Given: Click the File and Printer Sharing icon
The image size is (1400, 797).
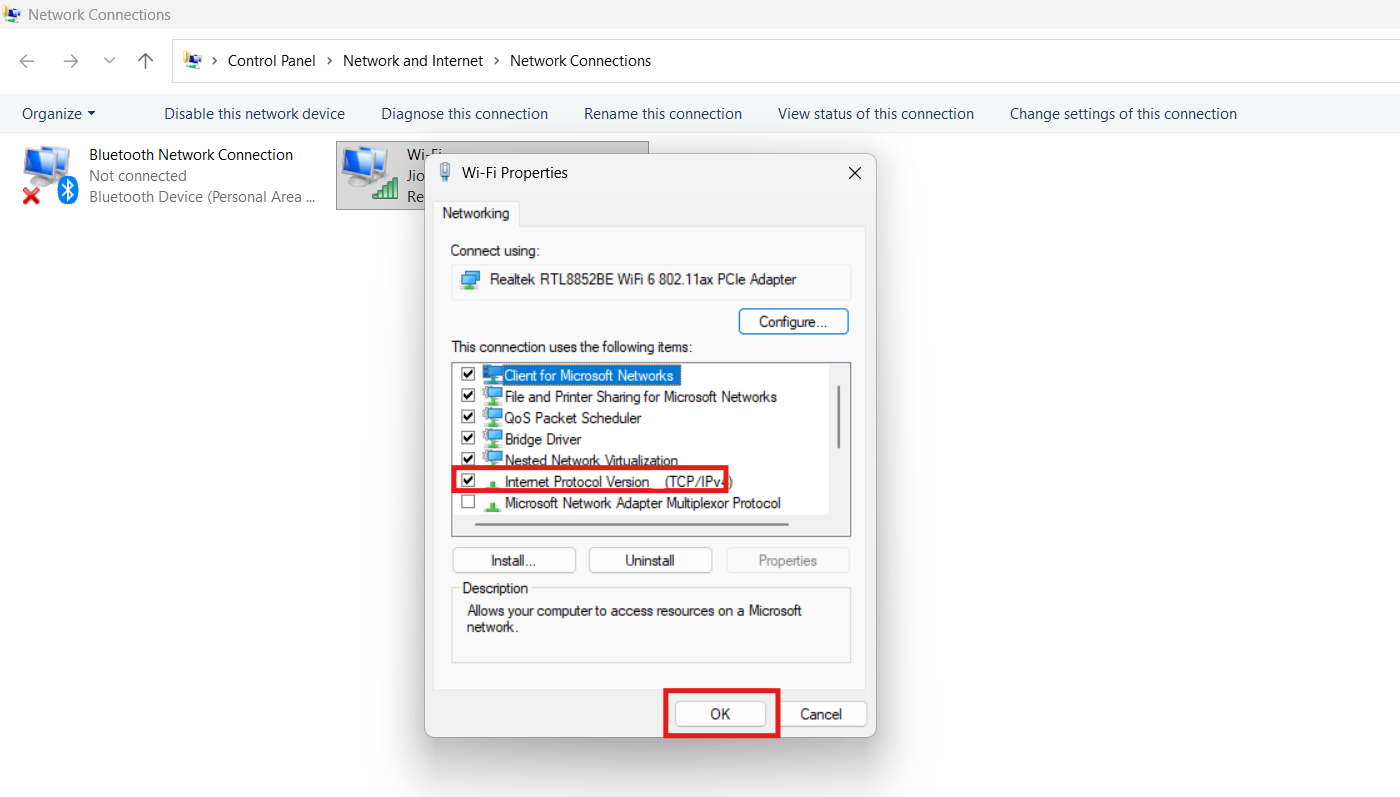Looking at the screenshot, I should tap(493, 396).
